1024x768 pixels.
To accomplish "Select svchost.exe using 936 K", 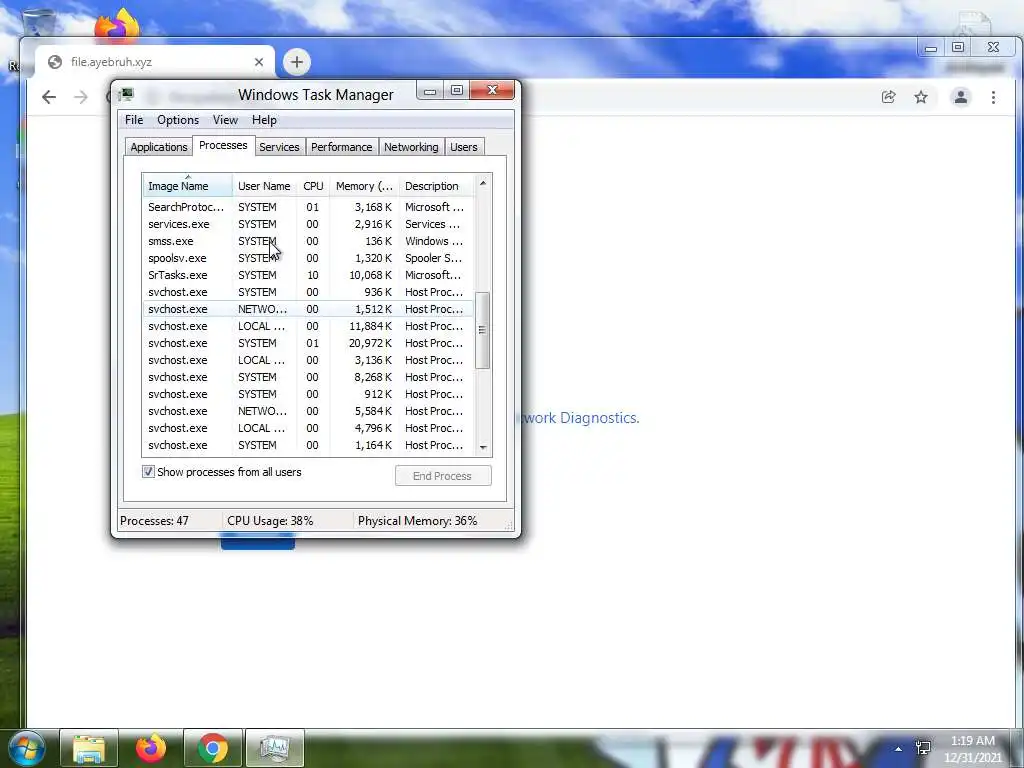I will tap(308, 292).
